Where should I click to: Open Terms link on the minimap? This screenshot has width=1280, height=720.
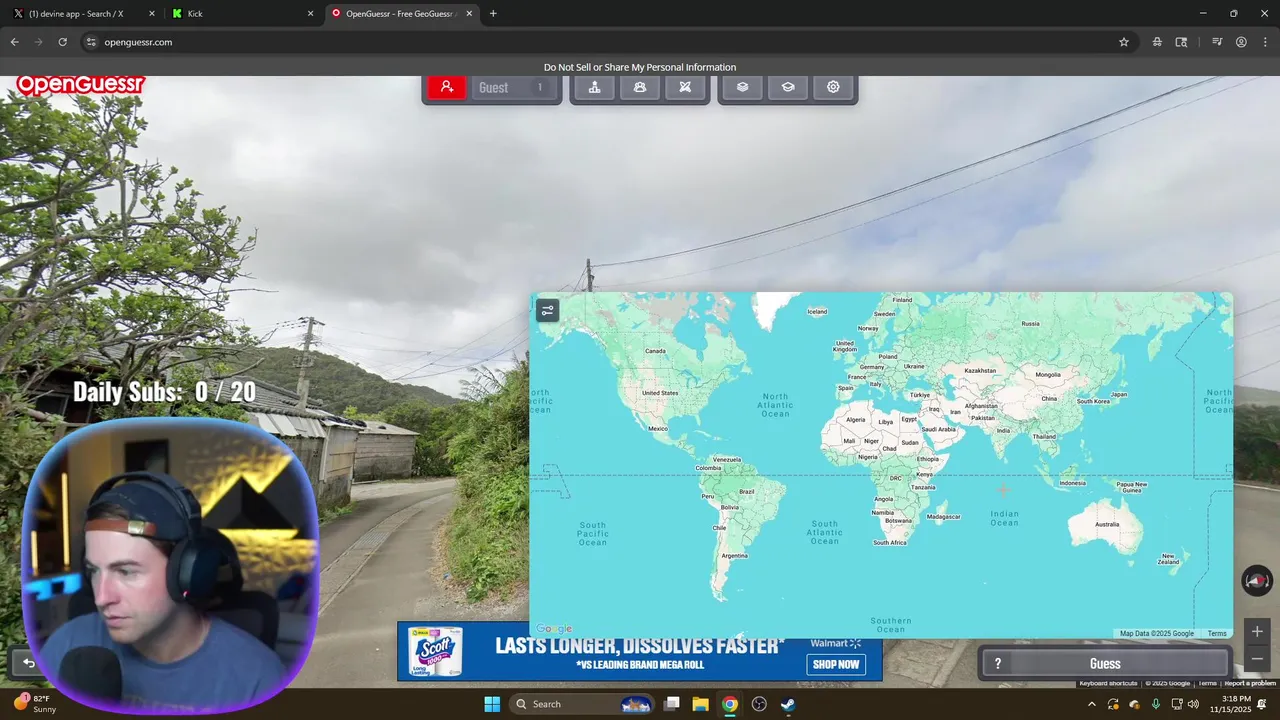tap(1217, 633)
